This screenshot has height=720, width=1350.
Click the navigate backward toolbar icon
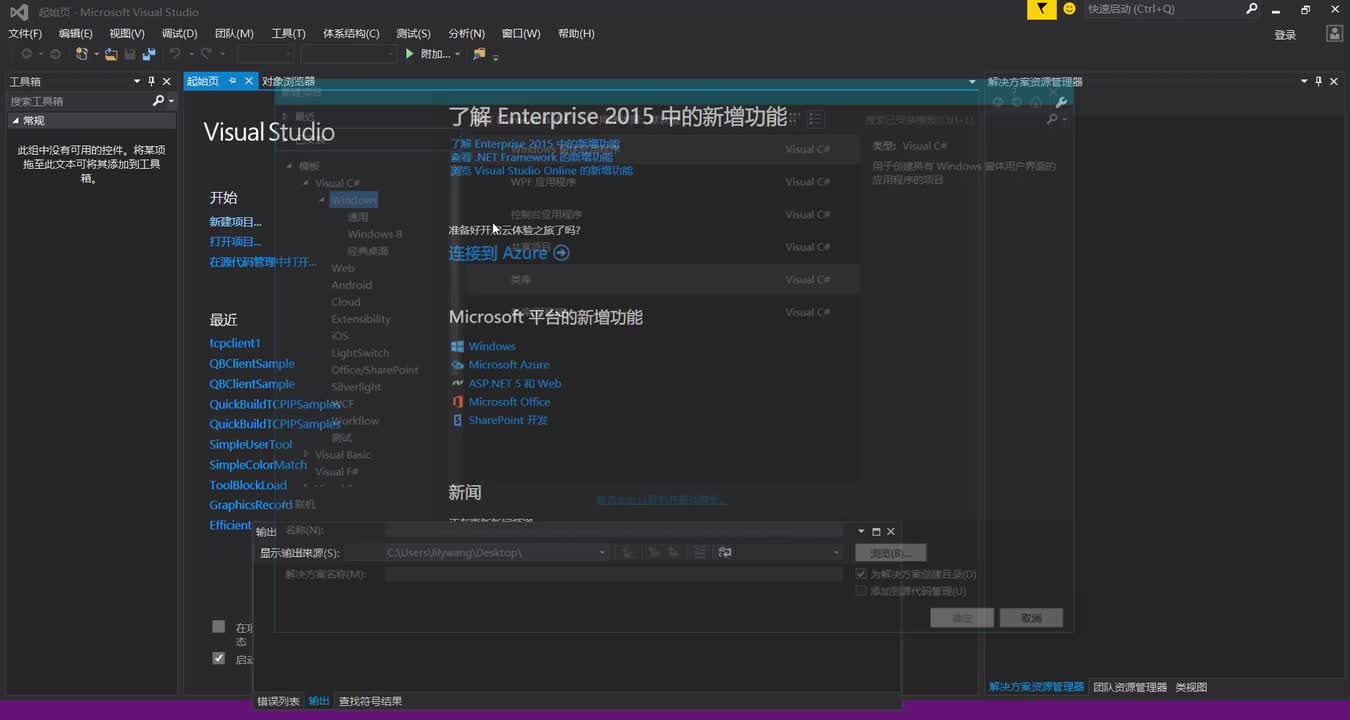click(26, 54)
